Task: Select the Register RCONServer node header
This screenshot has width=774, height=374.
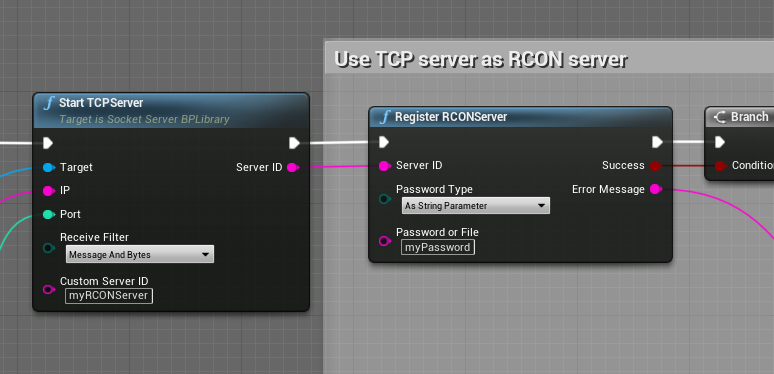Action: coord(520,117)
